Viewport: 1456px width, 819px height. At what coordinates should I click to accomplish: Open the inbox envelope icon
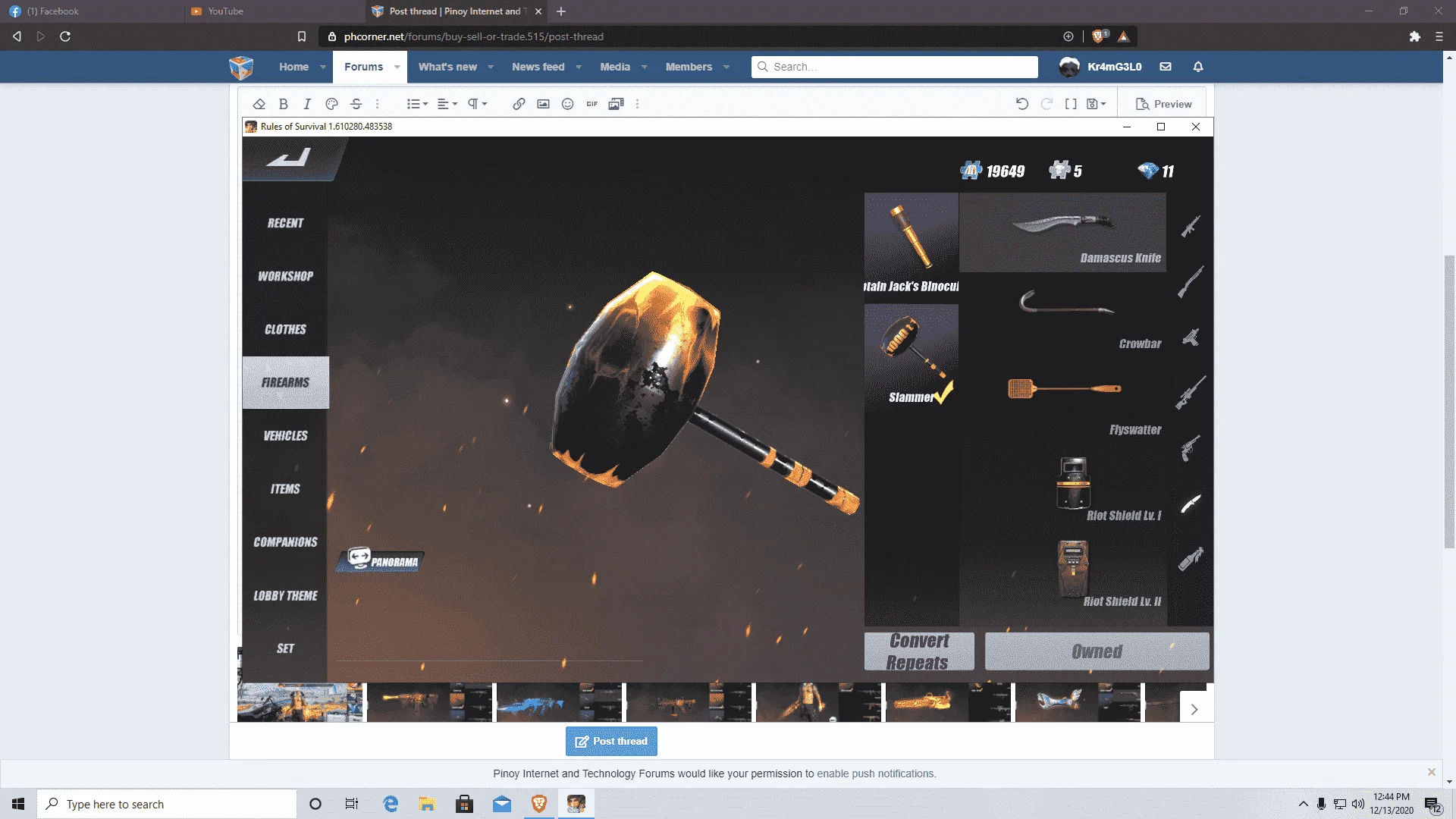click(1166, 67)
